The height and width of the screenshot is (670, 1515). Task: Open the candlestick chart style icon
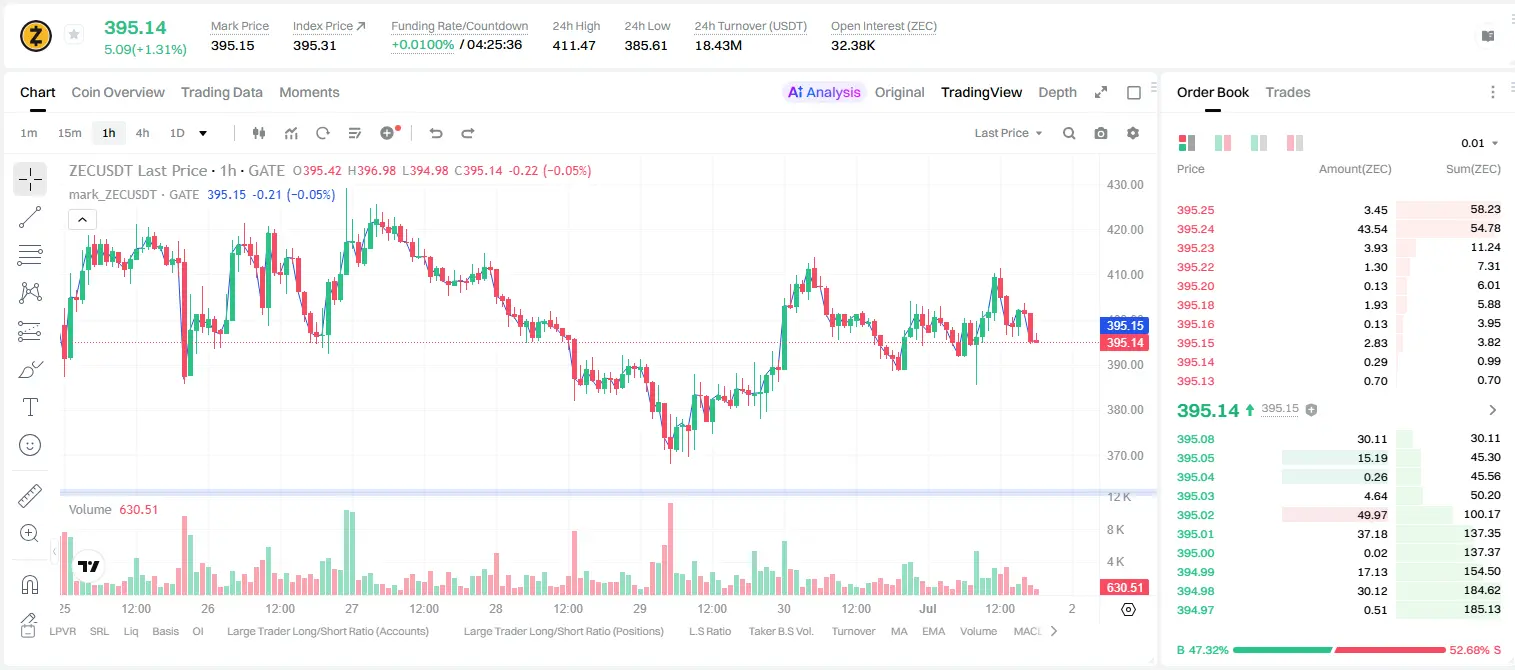[260, 133]
